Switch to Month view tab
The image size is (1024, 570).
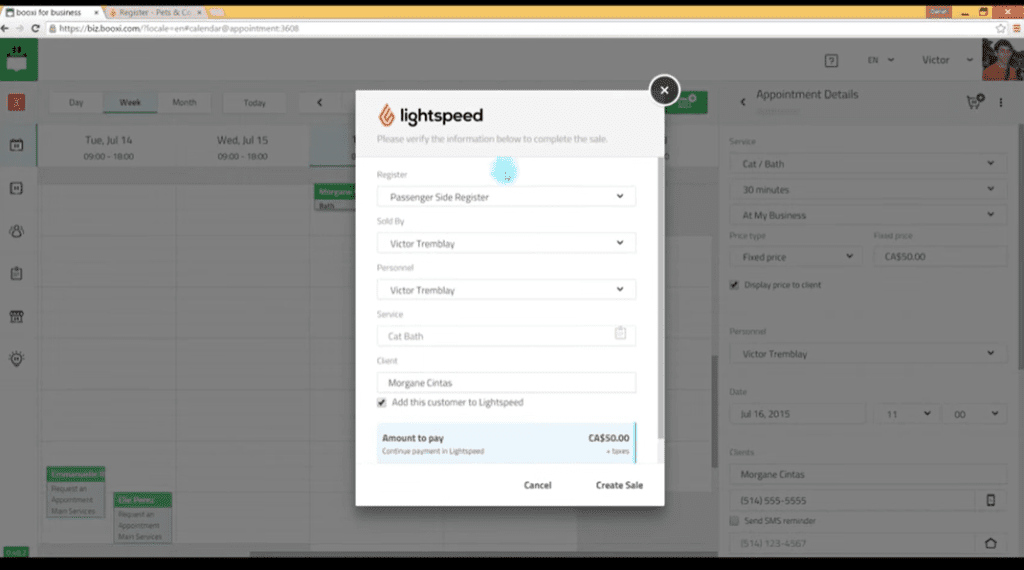[184, 103]
